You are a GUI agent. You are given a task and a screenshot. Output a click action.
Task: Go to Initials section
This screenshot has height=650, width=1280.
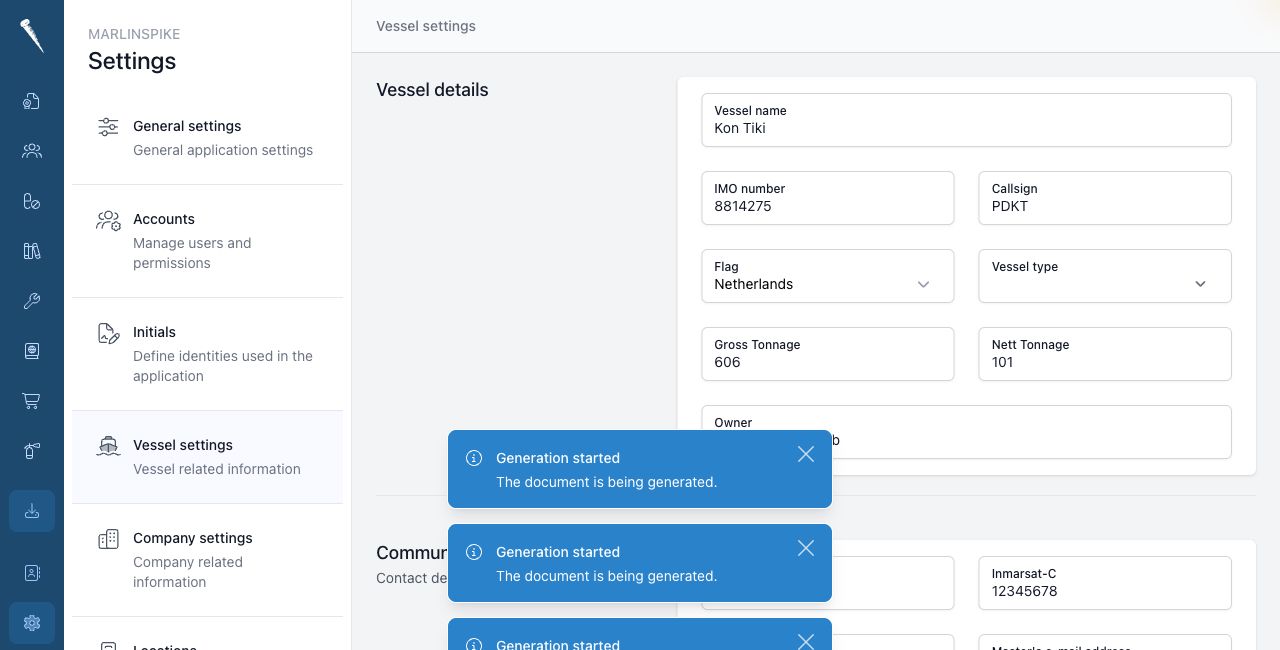[x=207, y=354]
